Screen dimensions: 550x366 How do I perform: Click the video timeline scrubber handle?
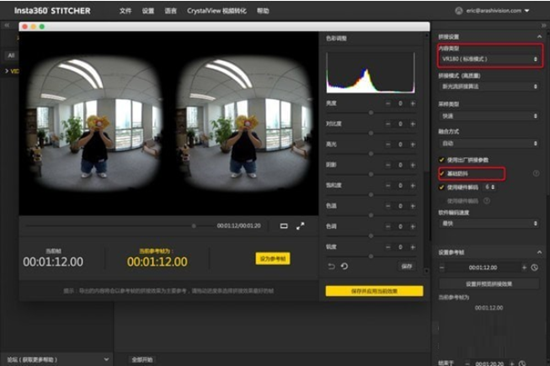point(194,226)
